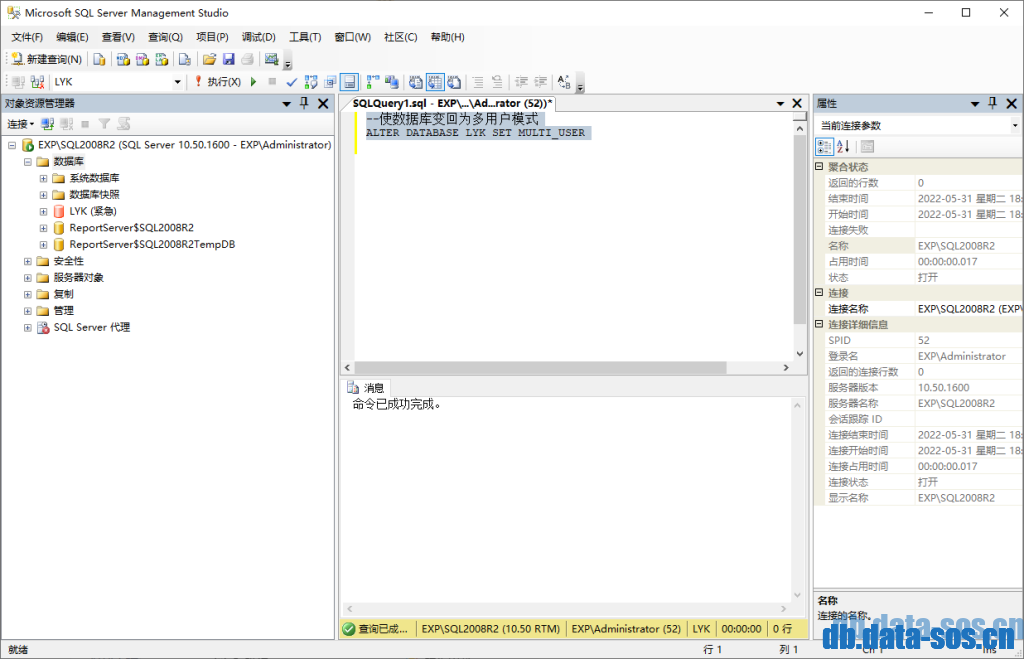The image size is (1024, 659).
Task: Expand the 系统数据库 folder
Action: [43, 178]
